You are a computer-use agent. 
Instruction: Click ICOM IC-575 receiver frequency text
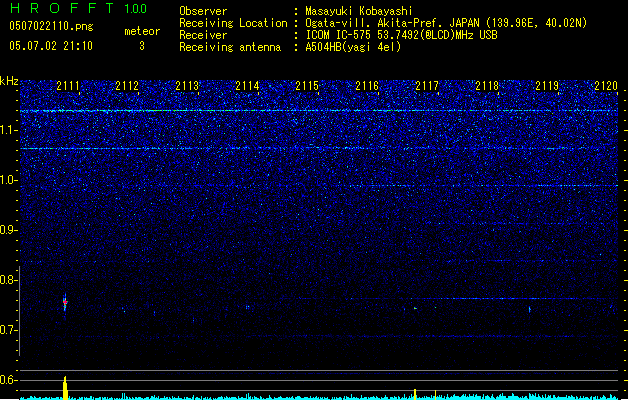401,35
